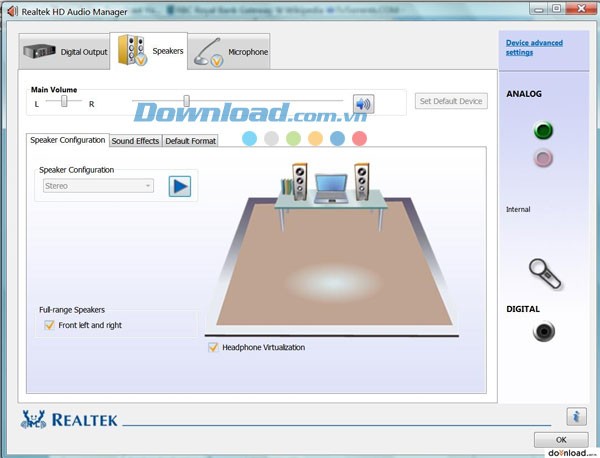The height and width of the screenshot is (458, 600).
Task: Play the speaker configuration test
Action: point(180,186)
